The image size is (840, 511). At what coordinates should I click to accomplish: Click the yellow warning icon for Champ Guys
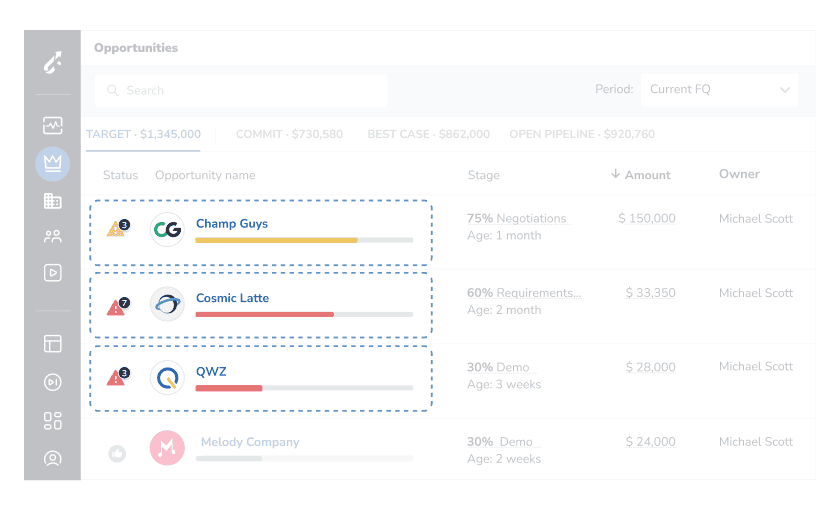[x=118, y=228]
